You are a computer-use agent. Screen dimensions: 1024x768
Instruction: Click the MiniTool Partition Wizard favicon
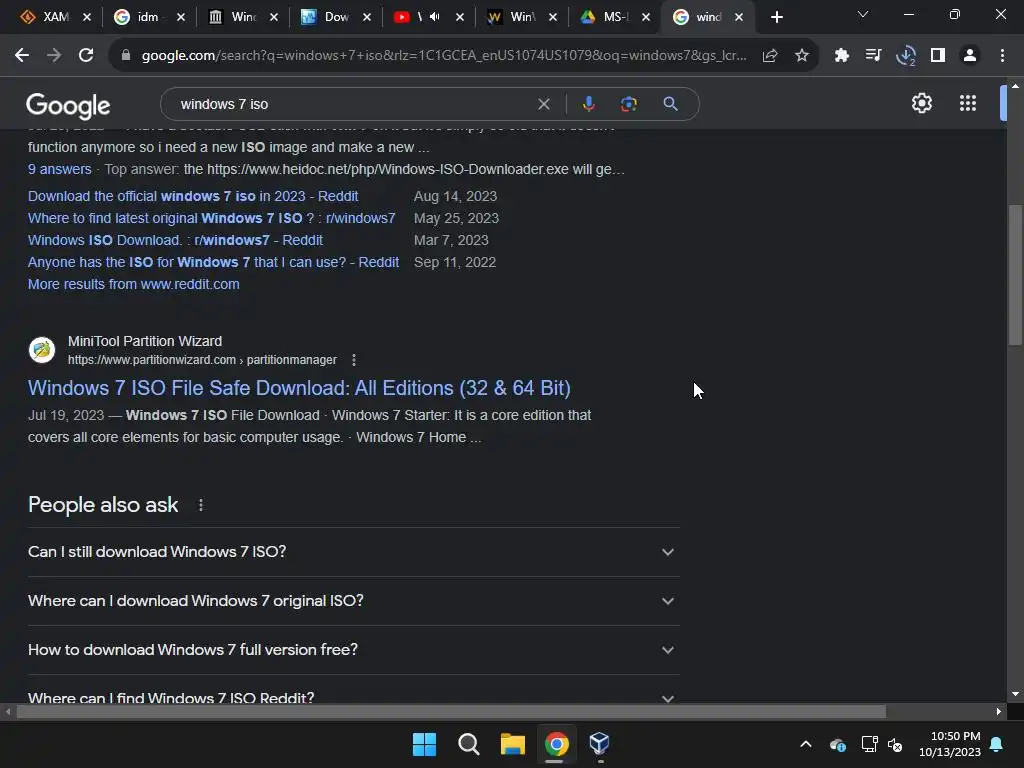point(42,350)
